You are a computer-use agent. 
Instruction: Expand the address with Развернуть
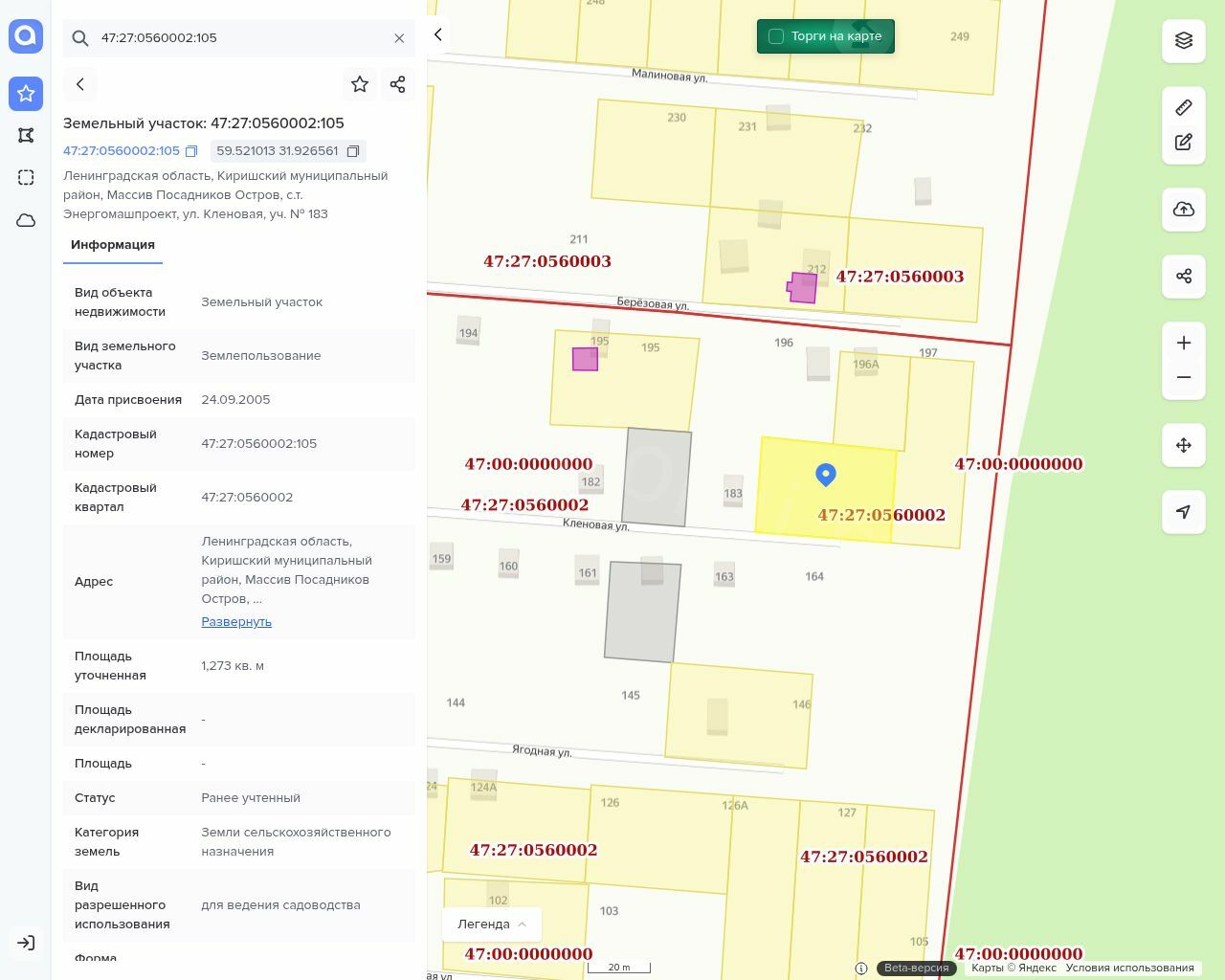point(236,621)
